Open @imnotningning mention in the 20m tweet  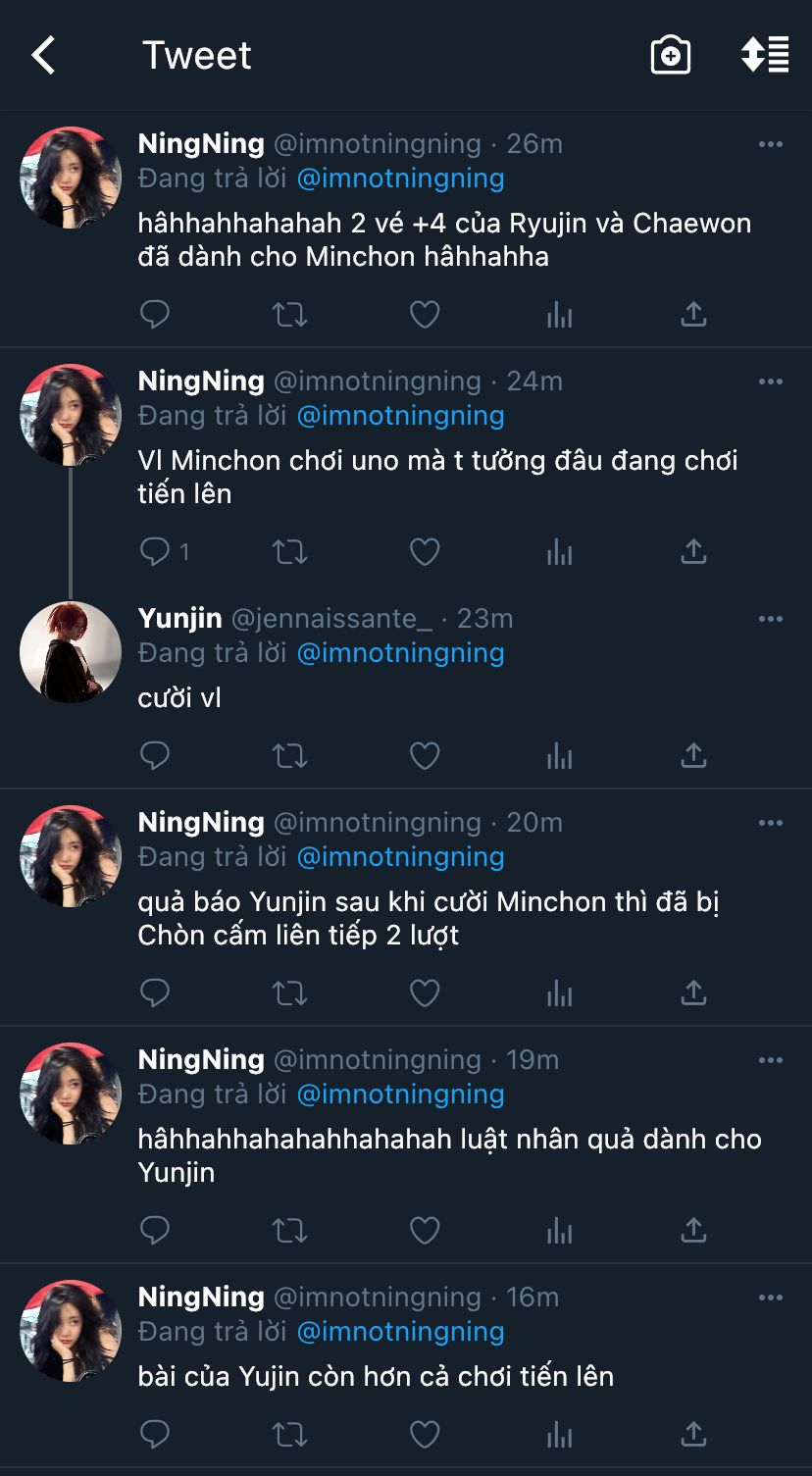(x=400, y=857)
